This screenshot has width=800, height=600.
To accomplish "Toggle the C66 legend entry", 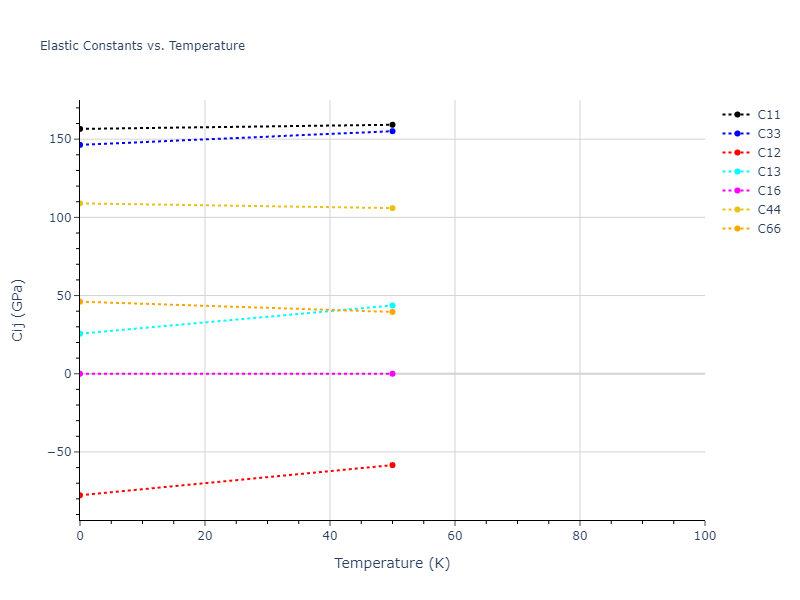I will coord(768,229).
